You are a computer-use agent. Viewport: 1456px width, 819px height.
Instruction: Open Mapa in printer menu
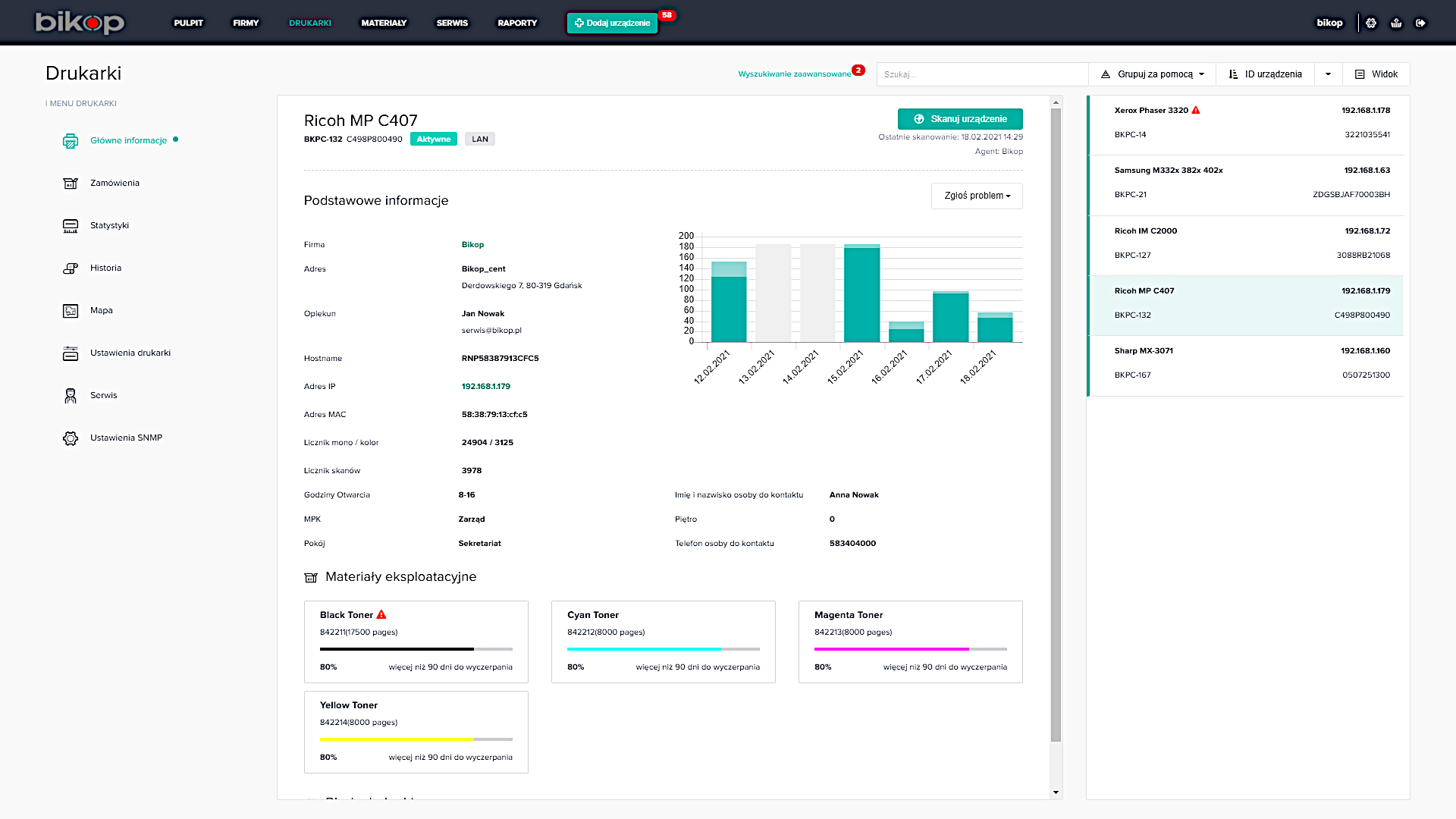point(101,311)
